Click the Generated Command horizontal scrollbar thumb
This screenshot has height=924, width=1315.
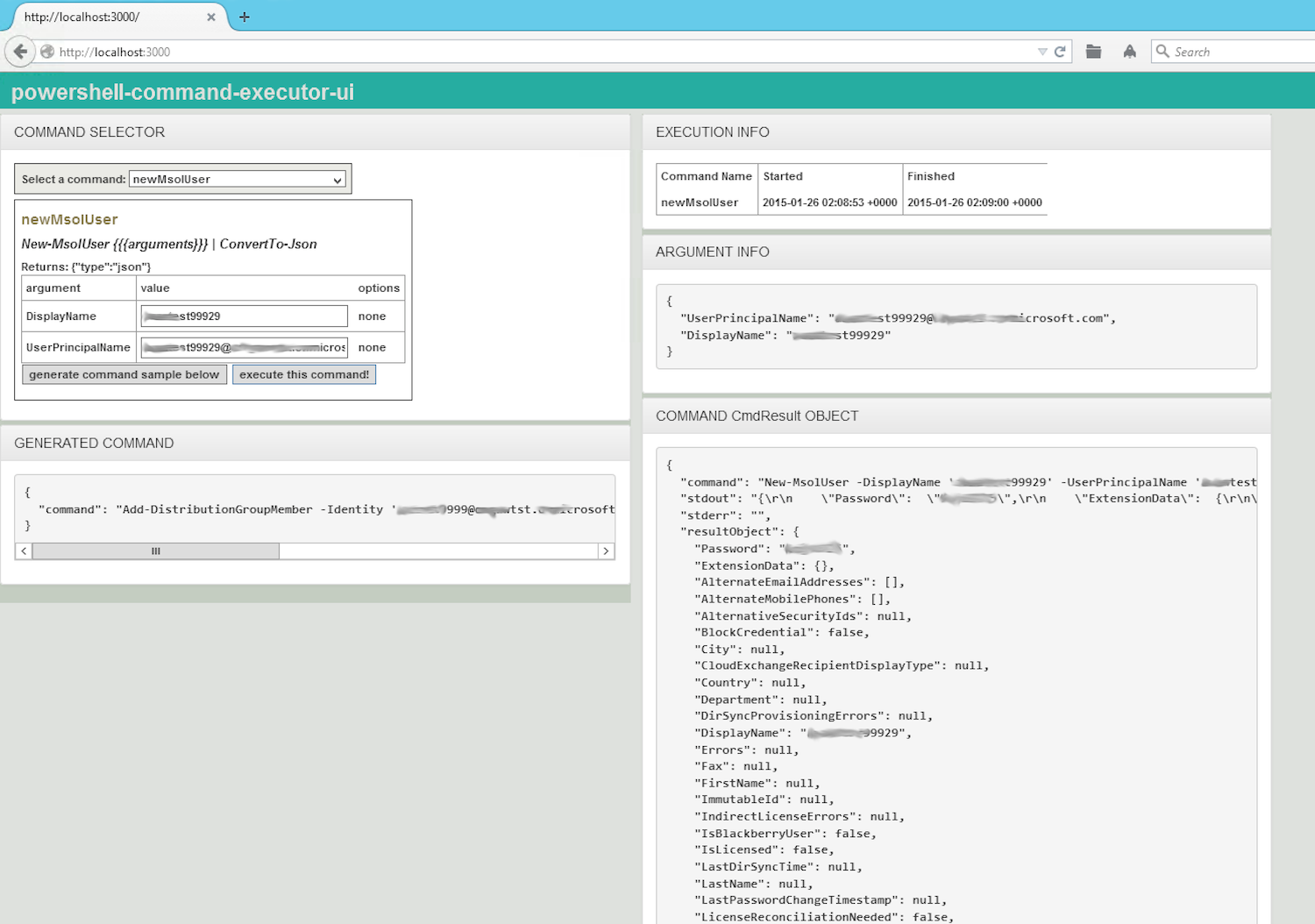point(156,551)
